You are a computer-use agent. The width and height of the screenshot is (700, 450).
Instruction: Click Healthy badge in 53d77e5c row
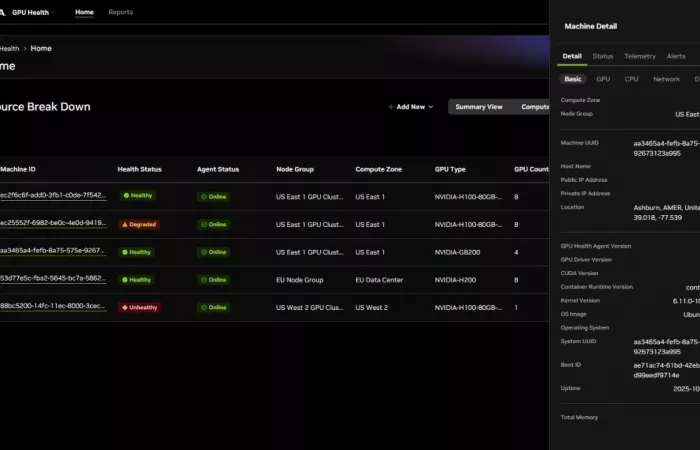click(x=136, y=280)
